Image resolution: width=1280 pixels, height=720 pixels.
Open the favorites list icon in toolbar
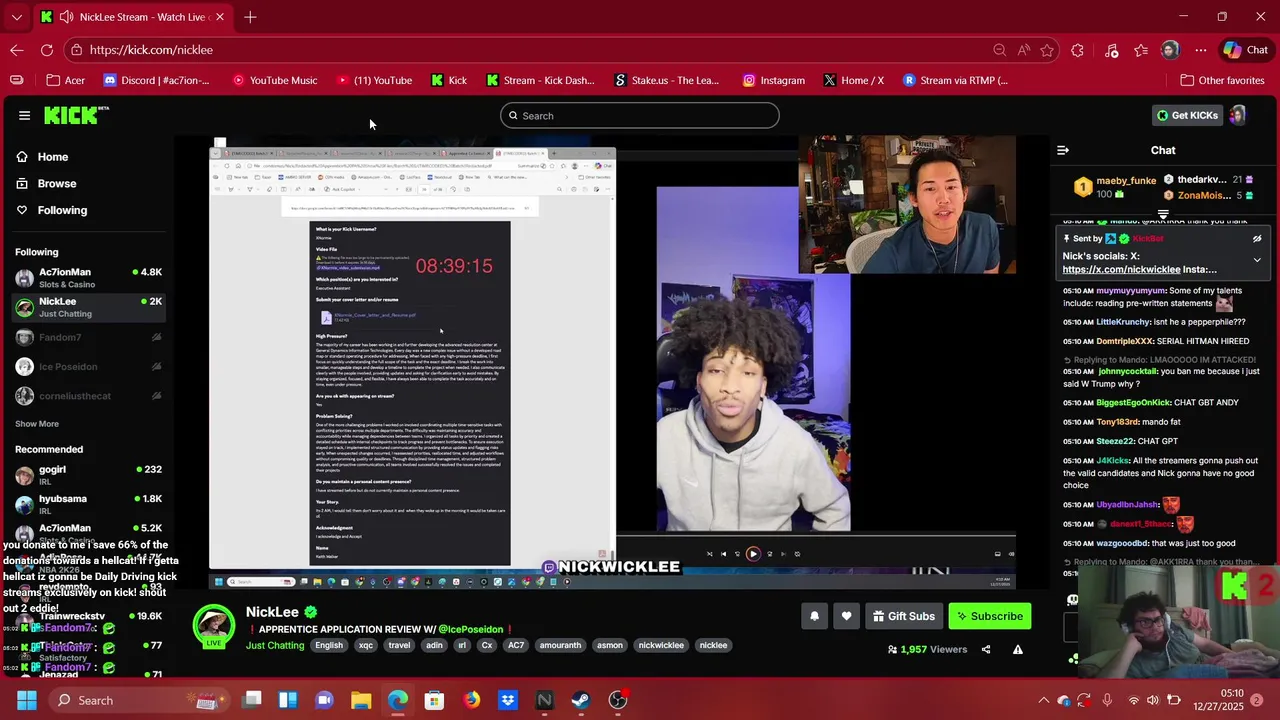point(1141,50)
